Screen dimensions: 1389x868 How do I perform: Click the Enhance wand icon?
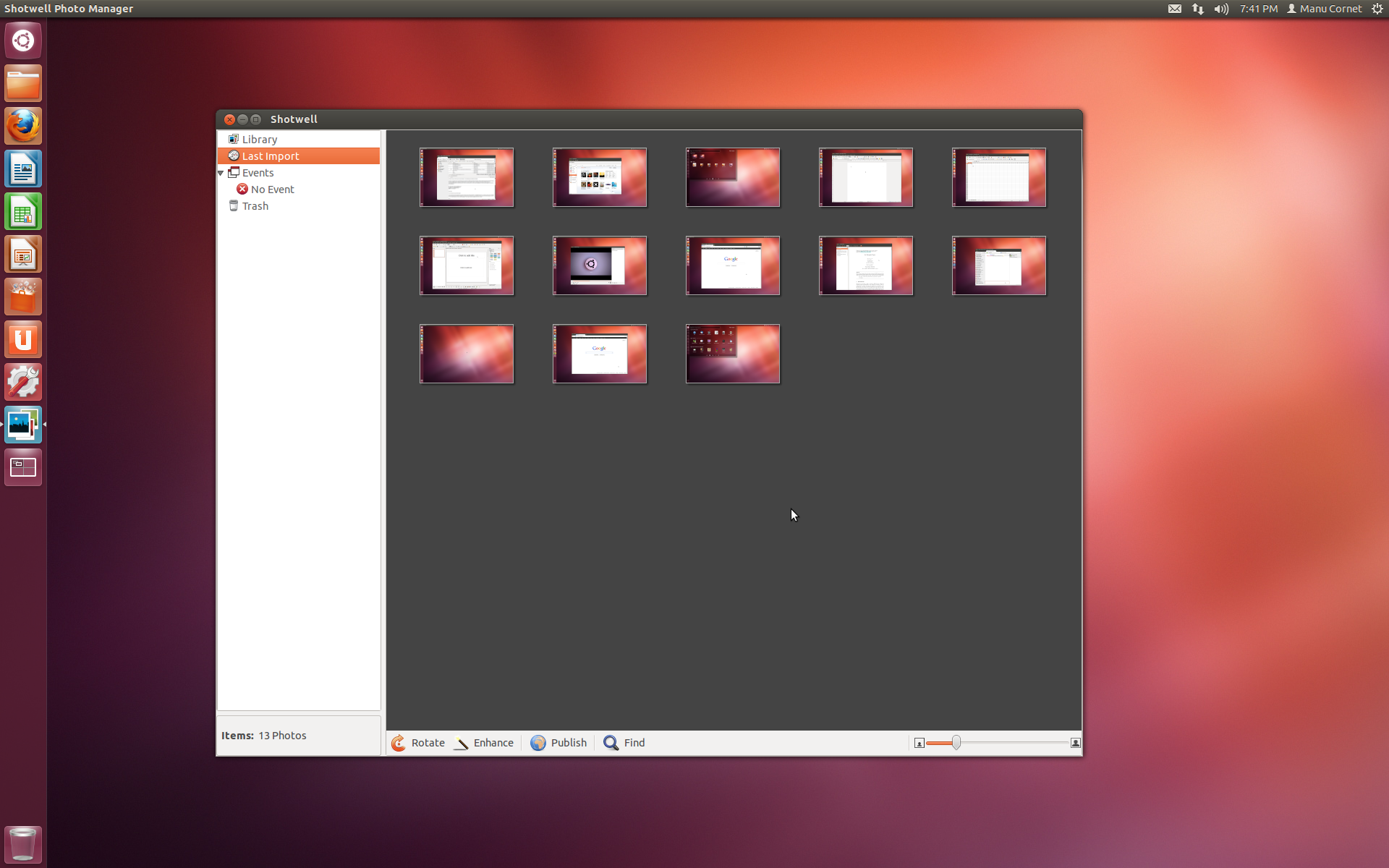click(x=462, y=743)
